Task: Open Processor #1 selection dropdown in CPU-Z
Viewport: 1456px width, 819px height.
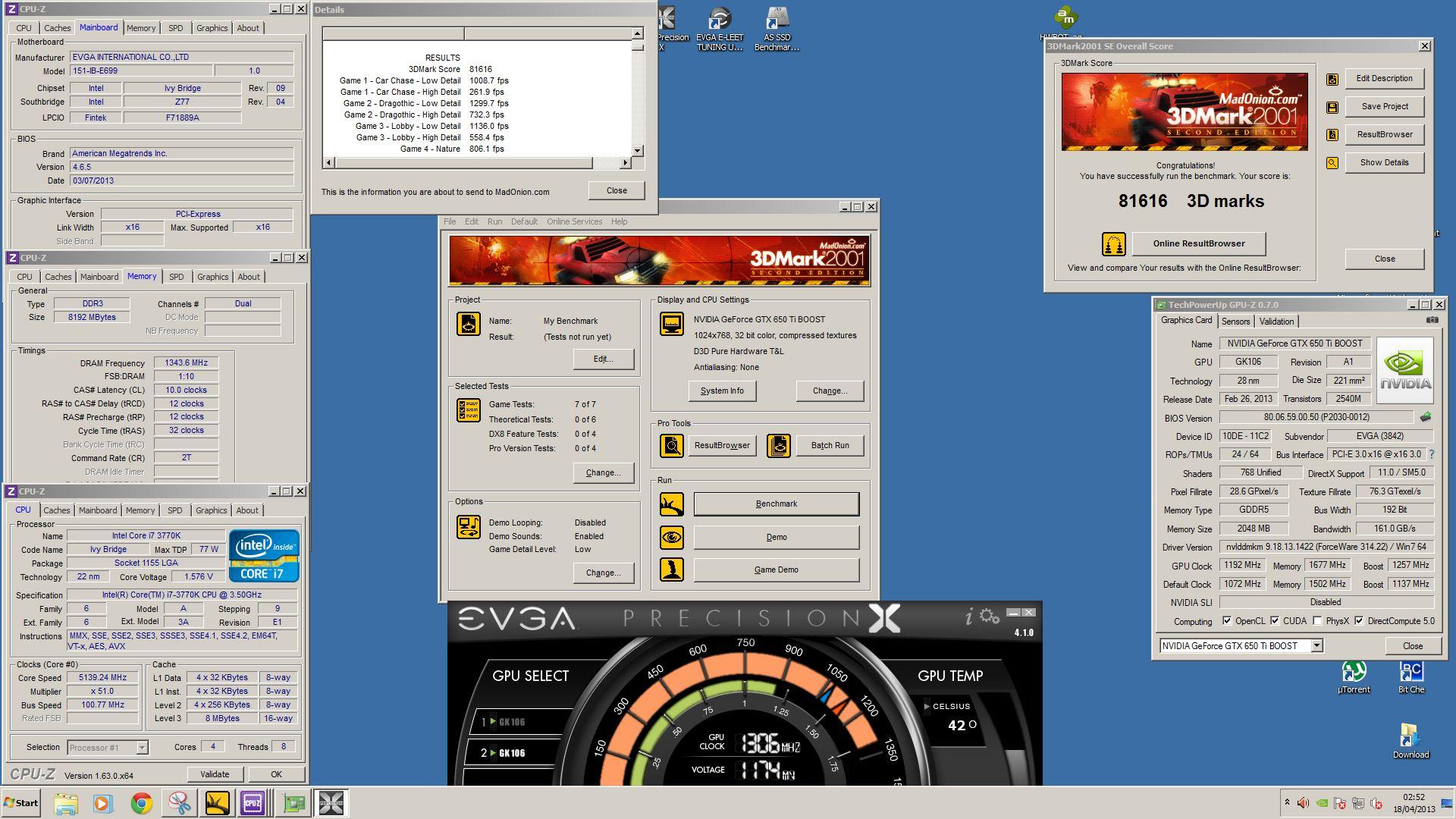Action: pyautogui.click(x=142, y=748)
